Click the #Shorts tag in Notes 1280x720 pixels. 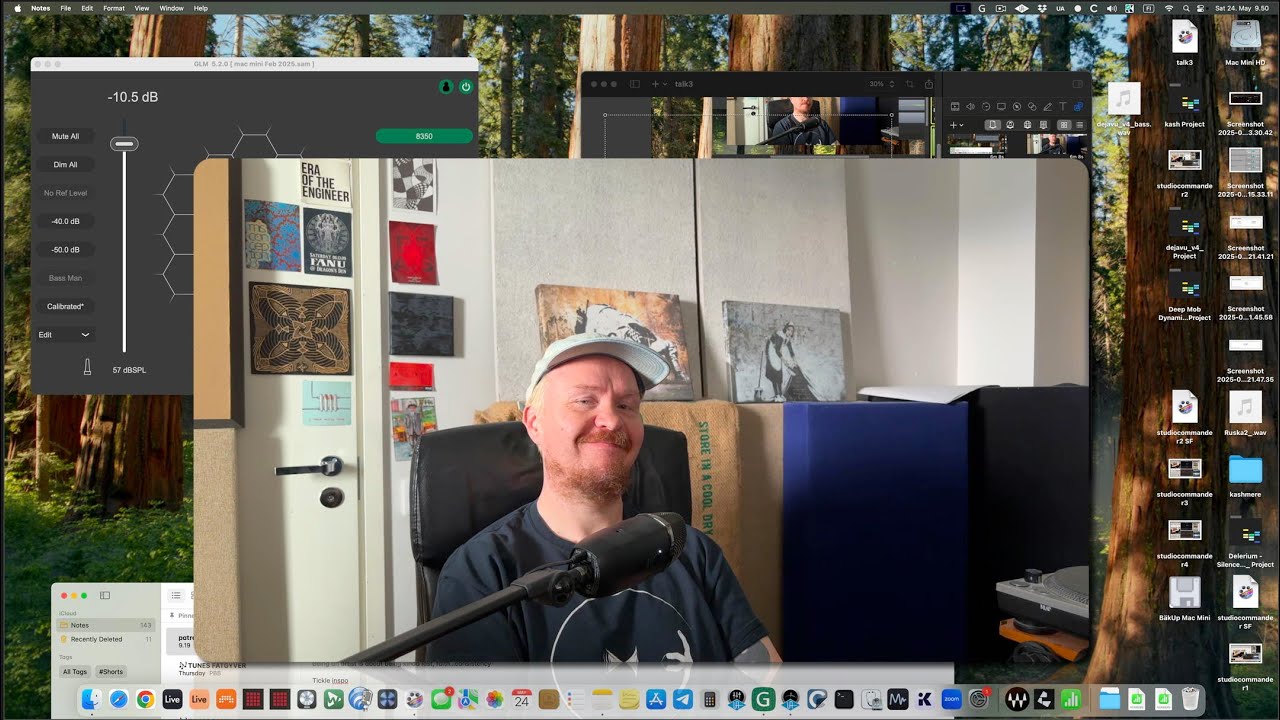[111, 672]
